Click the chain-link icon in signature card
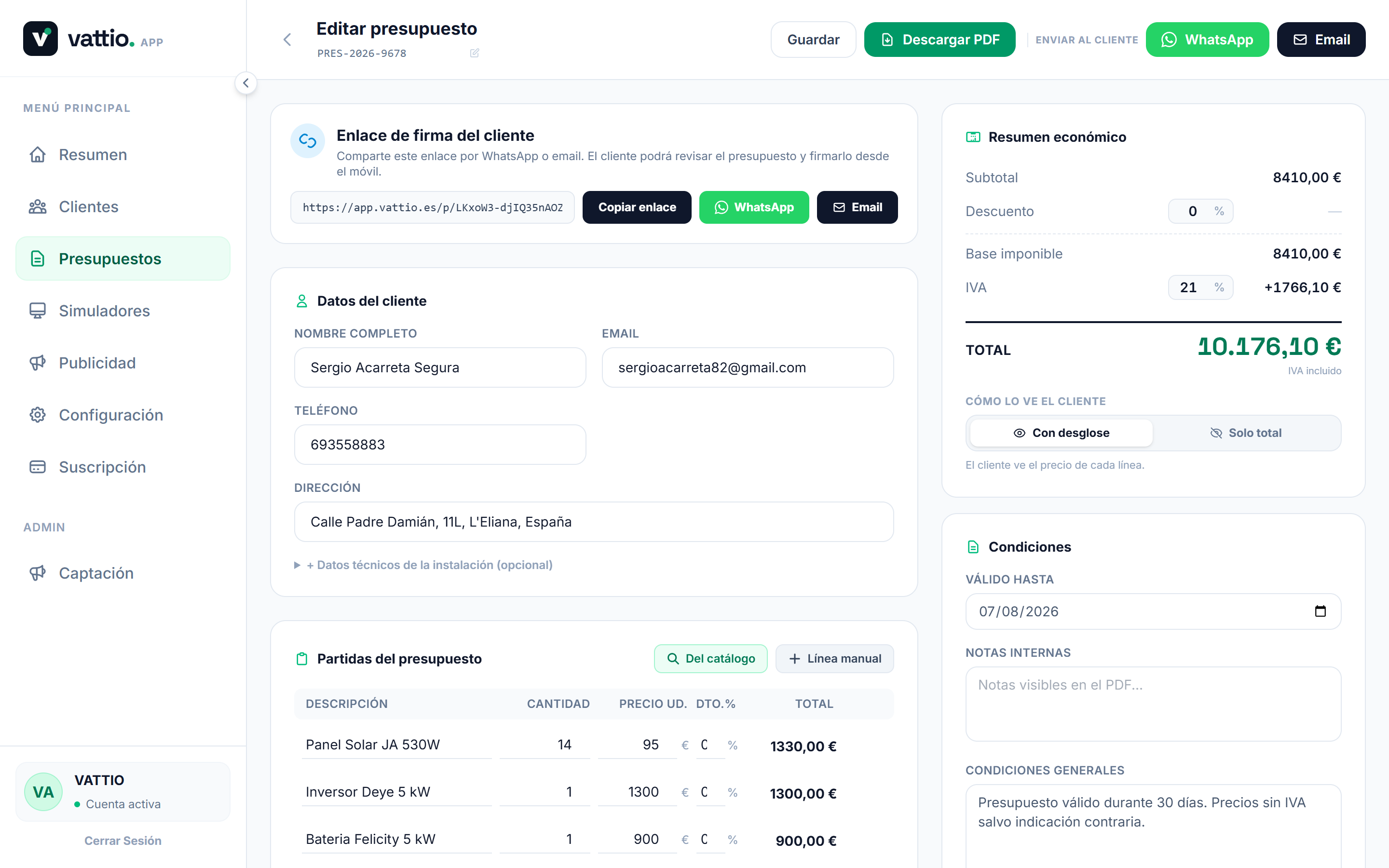 tap(308, 141)
